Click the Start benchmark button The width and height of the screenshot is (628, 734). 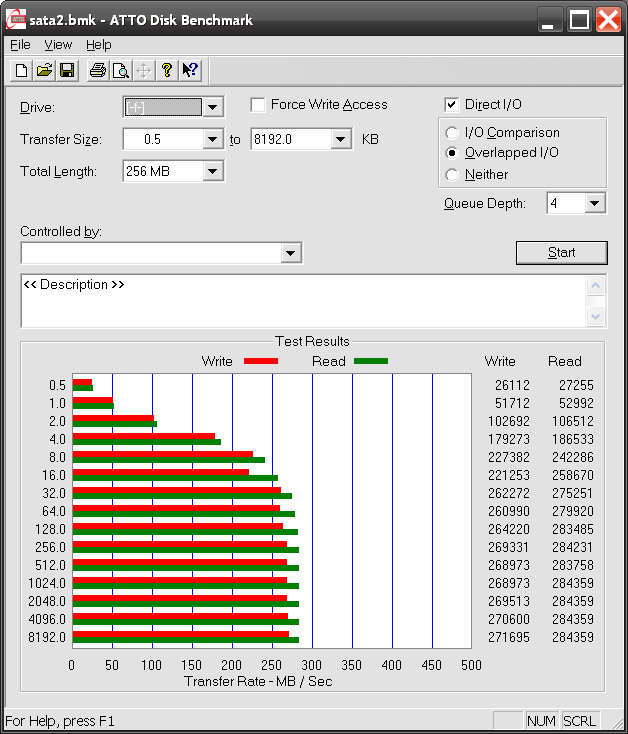point(562,253)
